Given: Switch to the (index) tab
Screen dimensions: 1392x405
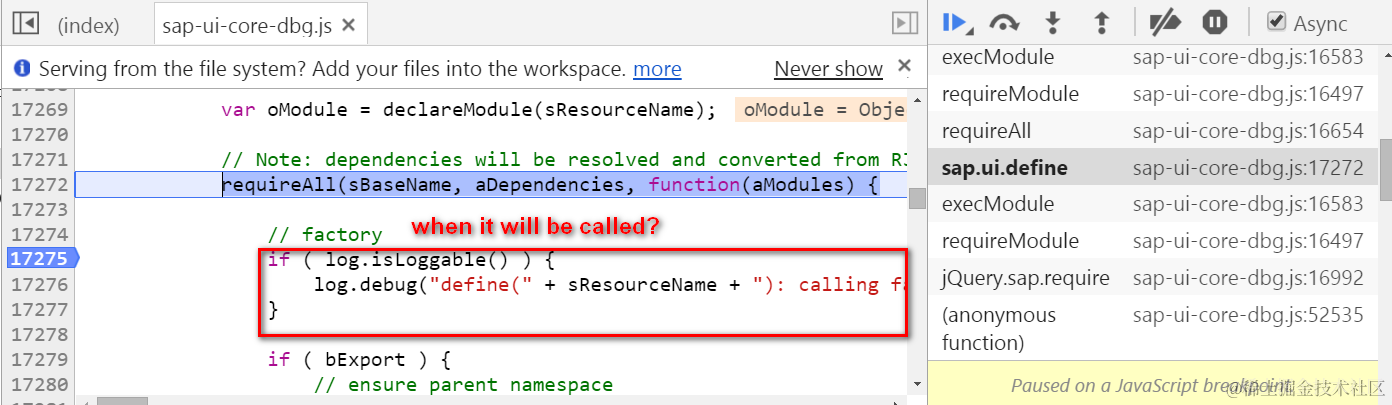Looking at the screenshot, I should tap(88, 25).
